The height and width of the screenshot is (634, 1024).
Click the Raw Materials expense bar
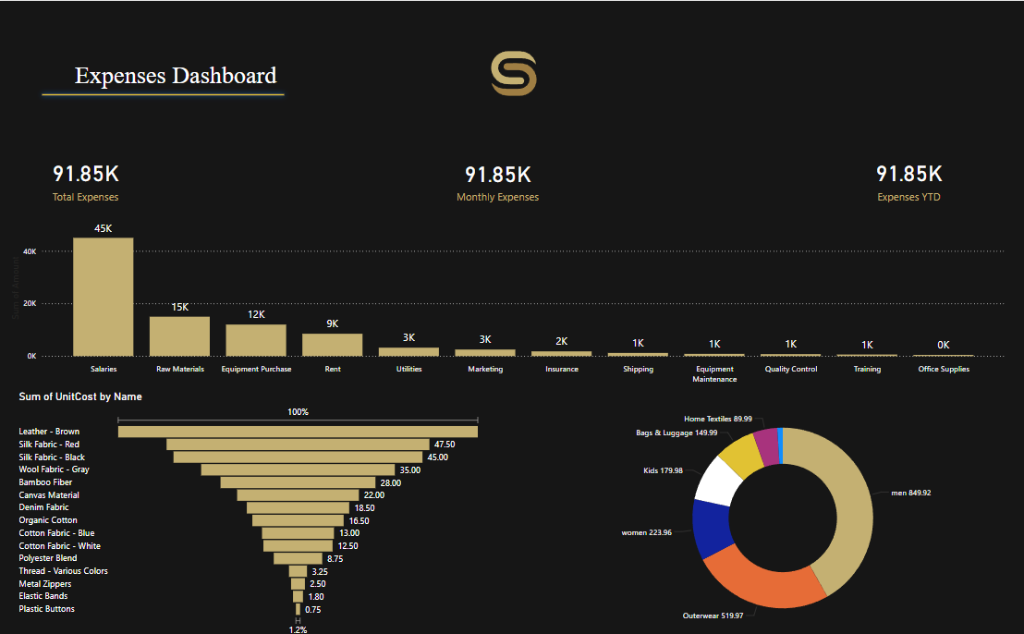coord(179,335)
